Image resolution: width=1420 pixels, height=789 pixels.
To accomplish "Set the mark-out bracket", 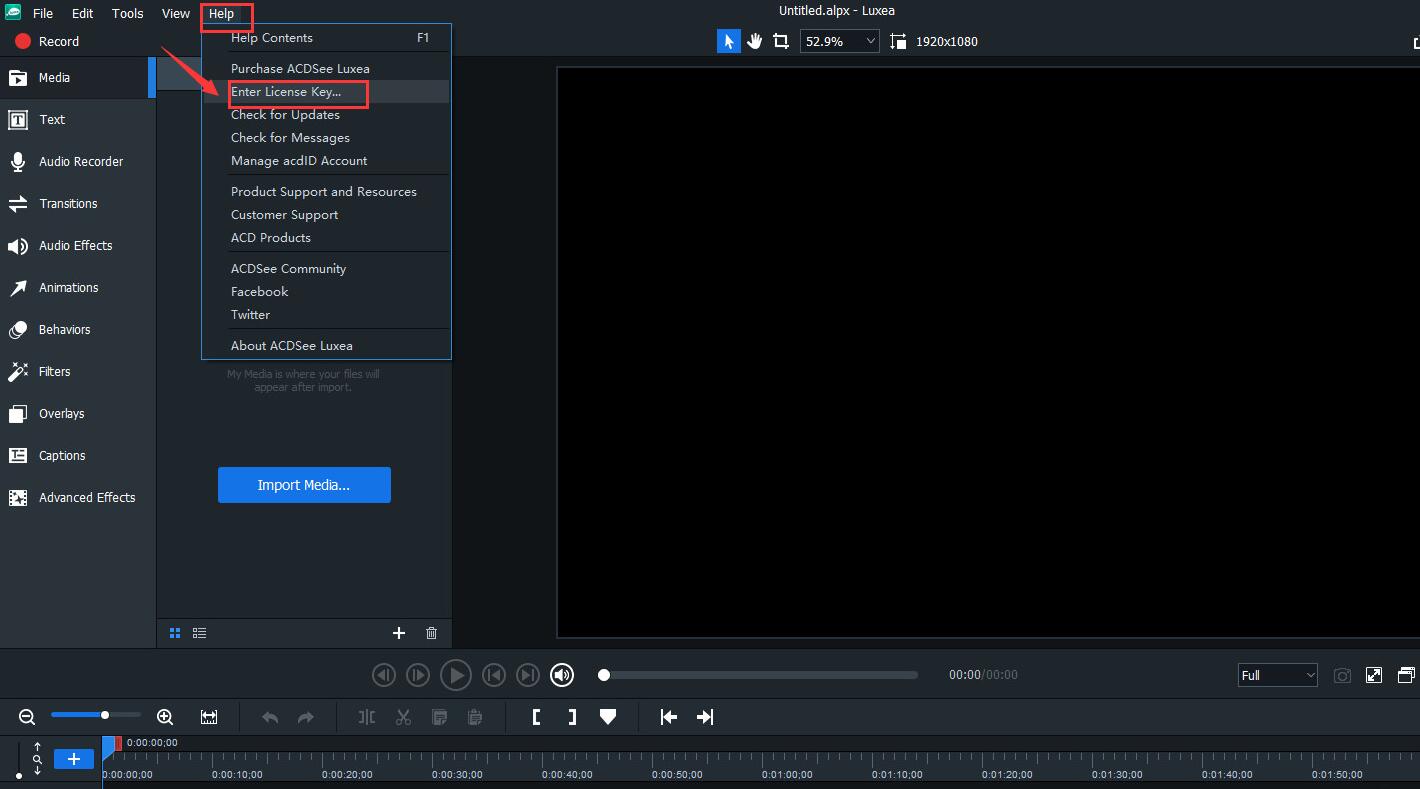I will (572, 716).
